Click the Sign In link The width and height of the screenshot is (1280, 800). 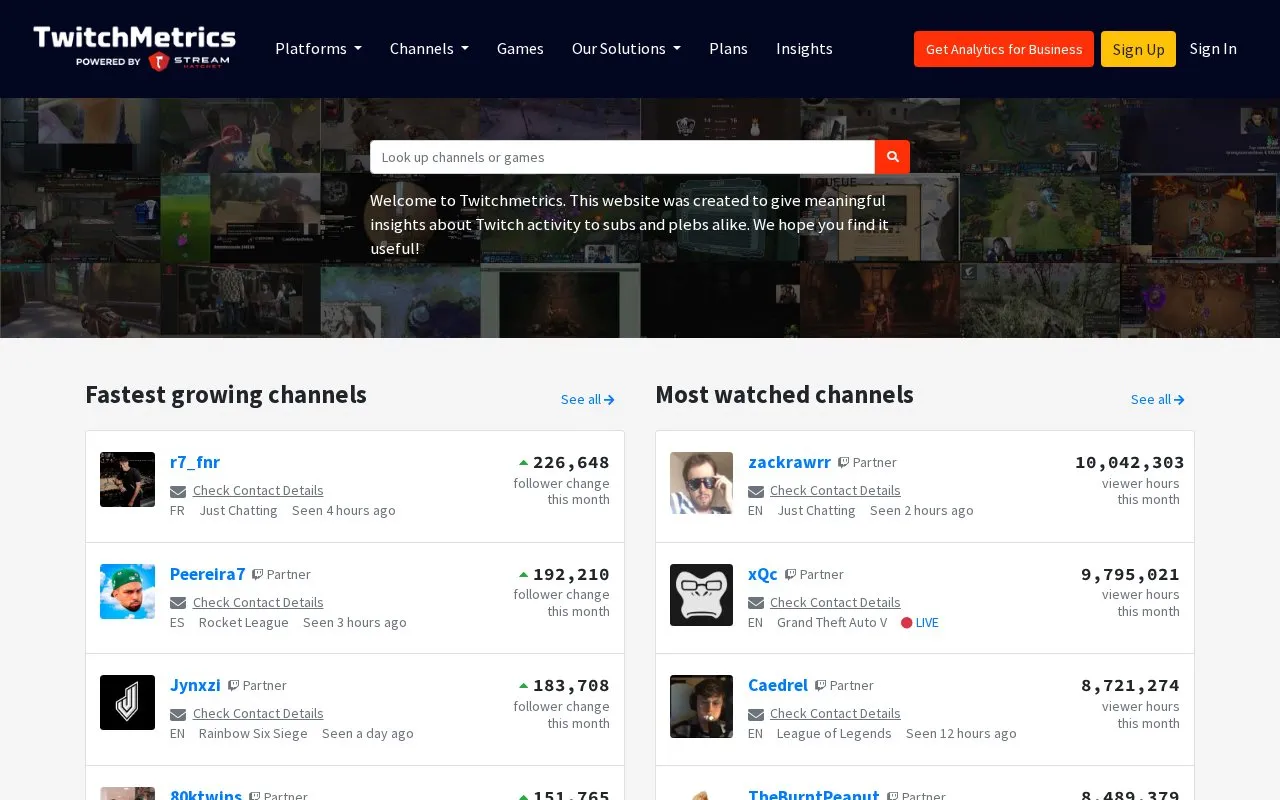pos(1213,48)
